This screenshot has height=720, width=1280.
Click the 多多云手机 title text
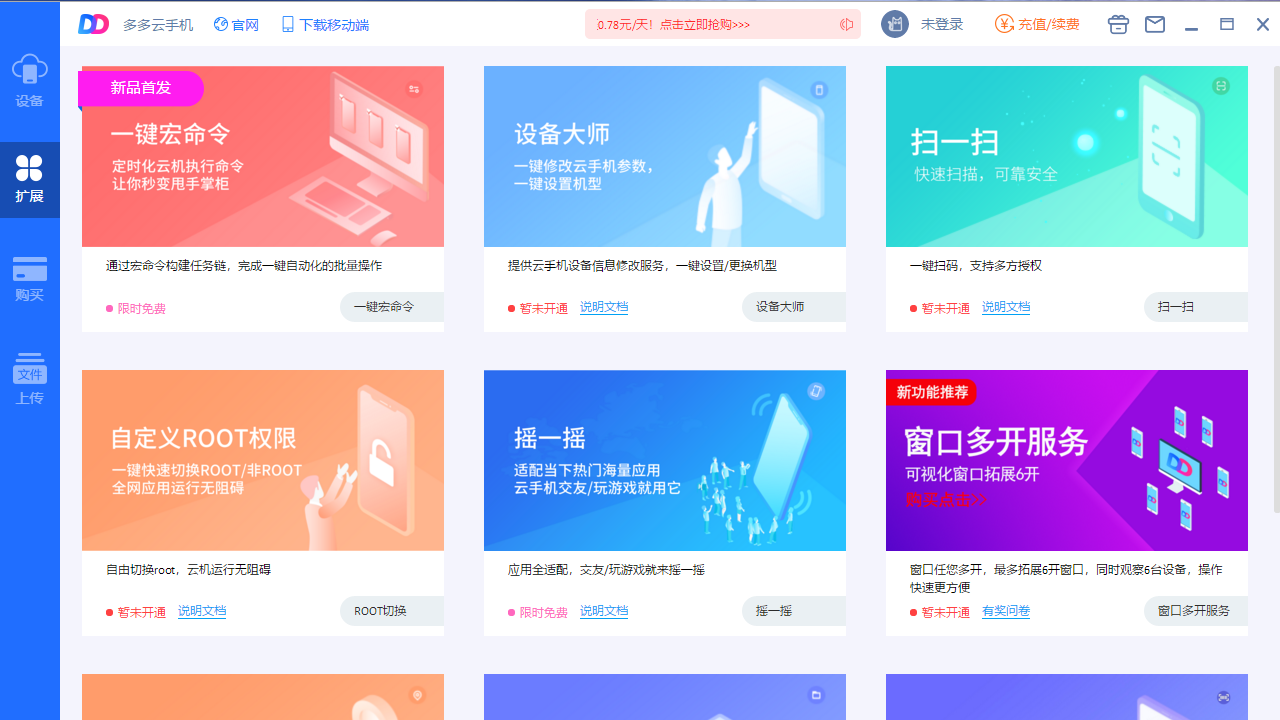pos(158,25)
